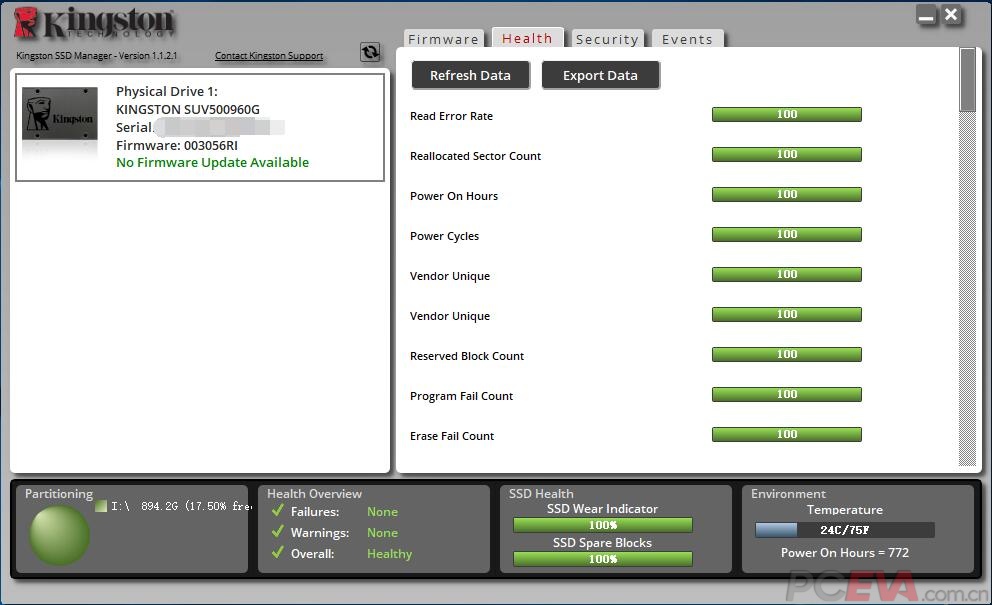992x605 pixels.
Task: Click the Kingston SSD drive thumbnail
Action: 59,114
